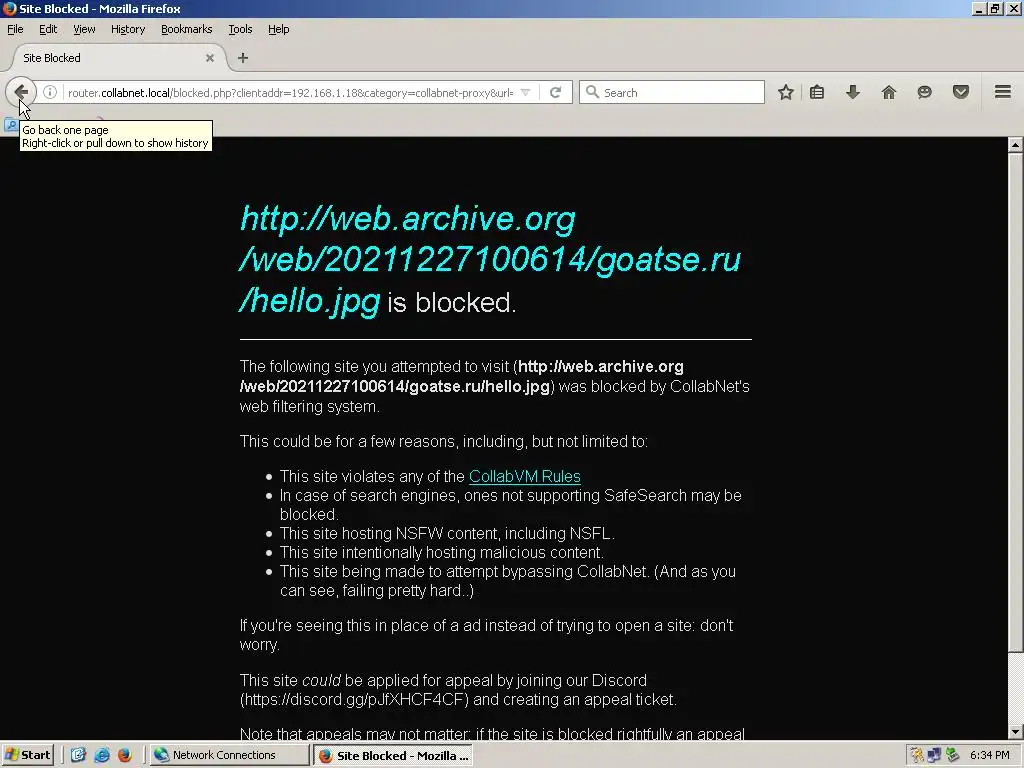Click 'This site intentionally hosting malicious content' bullet
The width and height of the screenshot is (1024, 768).
click(441, 552)
